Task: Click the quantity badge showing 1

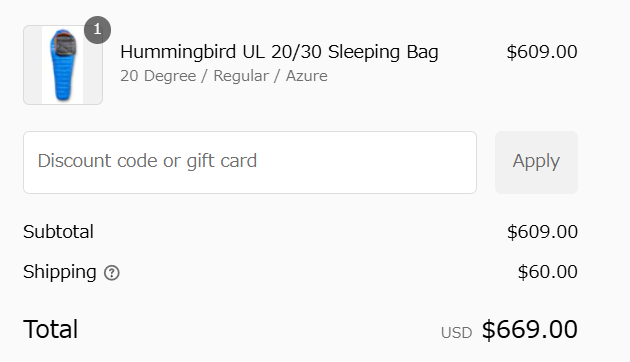Action: tap(98, 30)
